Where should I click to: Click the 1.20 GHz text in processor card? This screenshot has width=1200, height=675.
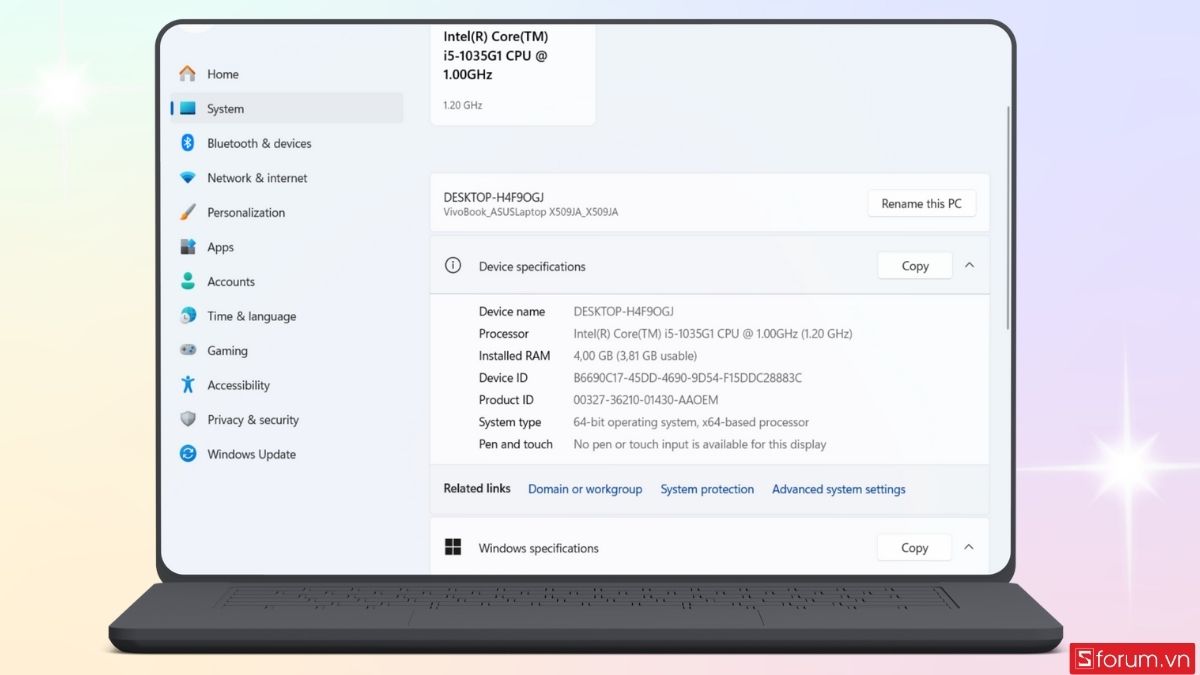coord(462,105)
